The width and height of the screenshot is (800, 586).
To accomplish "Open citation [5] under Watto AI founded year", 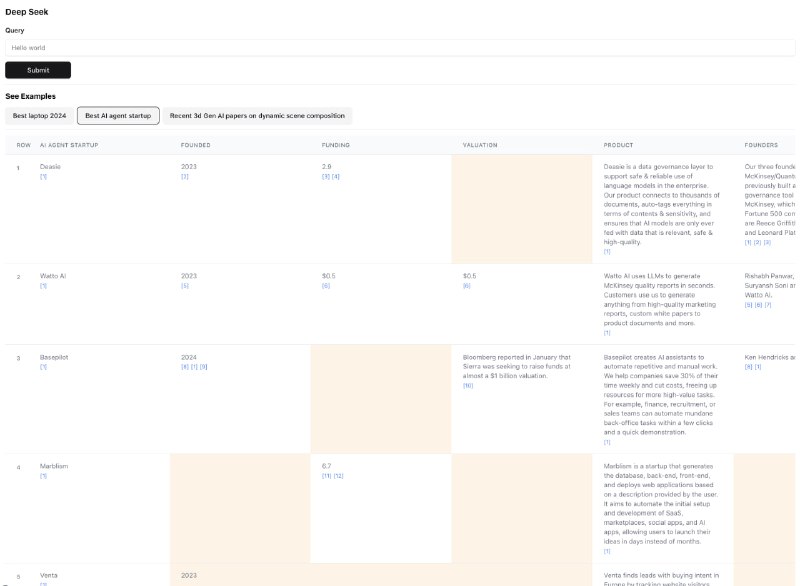I will point(185,286).
